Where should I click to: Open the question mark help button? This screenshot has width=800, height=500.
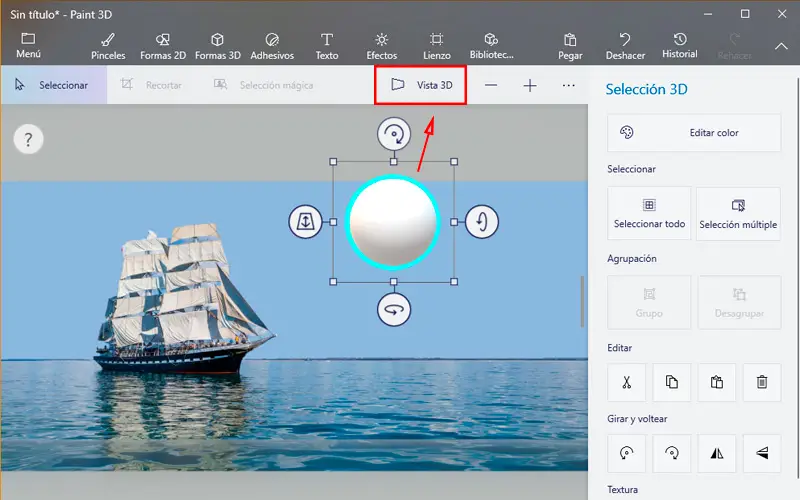(29, 139)
